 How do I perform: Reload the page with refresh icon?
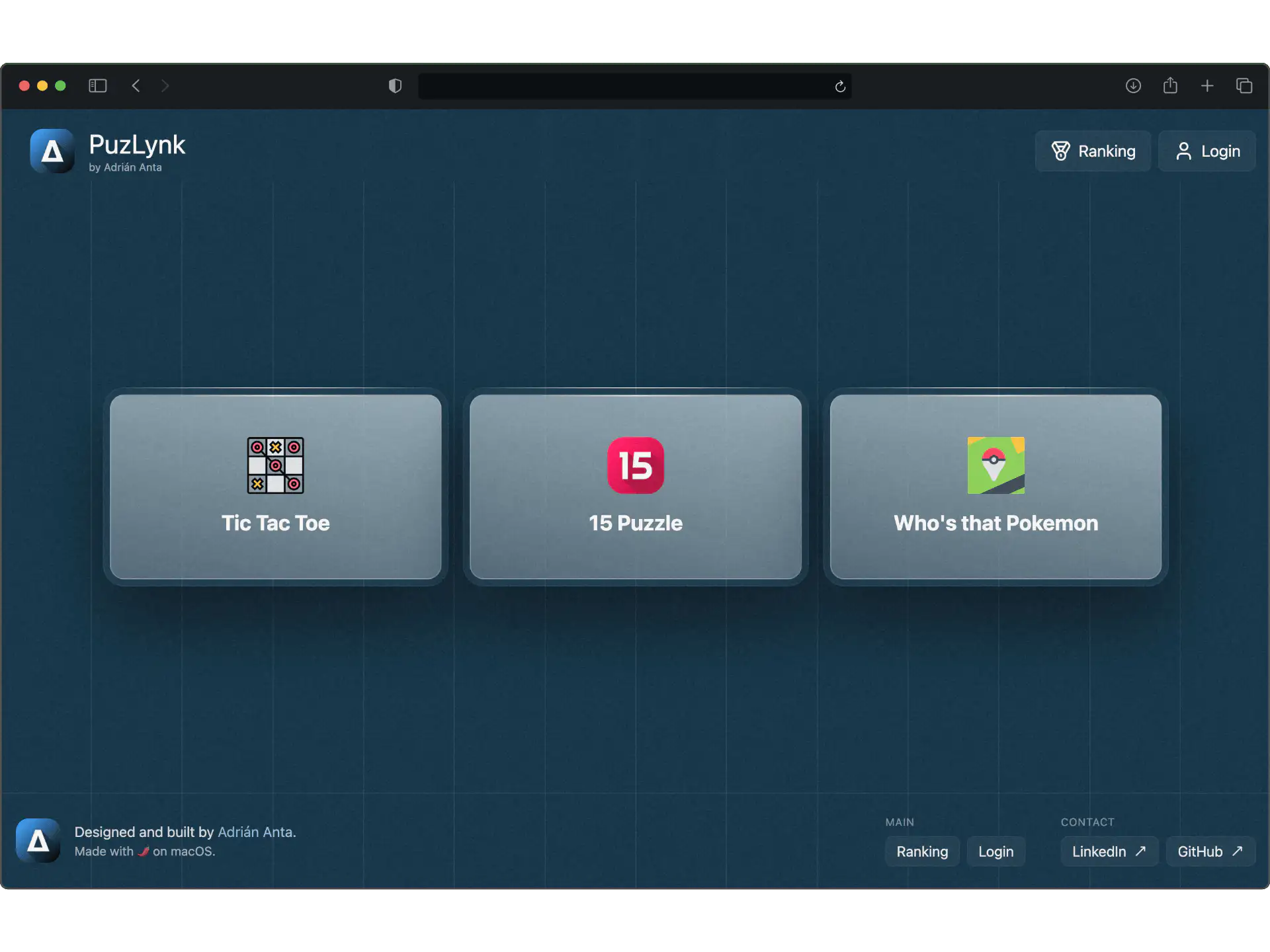[x=840, y=87]
